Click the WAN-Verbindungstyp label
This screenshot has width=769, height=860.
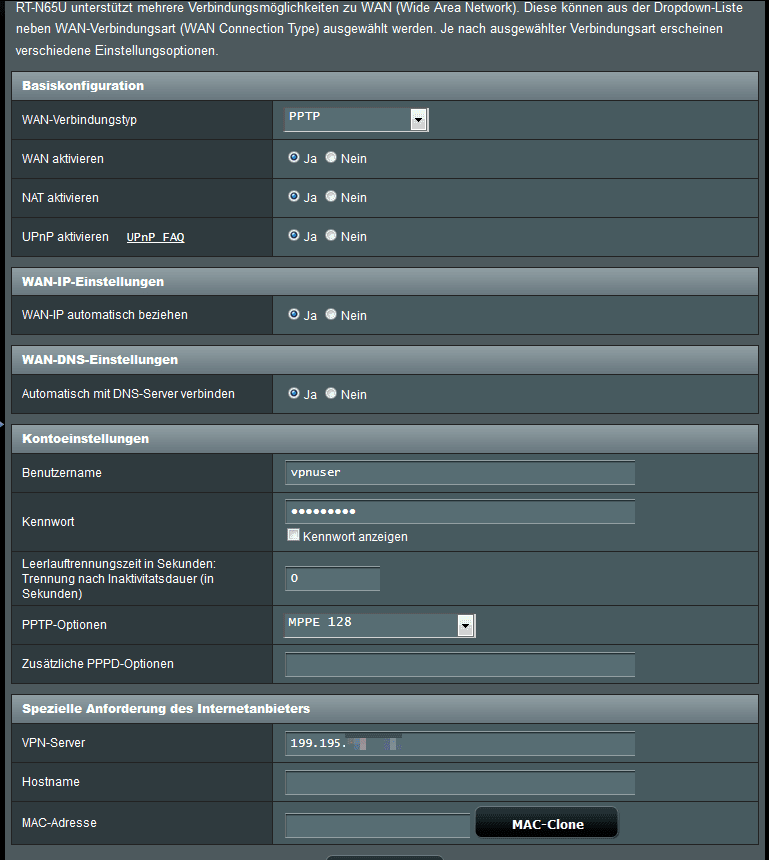click(80, 120)
